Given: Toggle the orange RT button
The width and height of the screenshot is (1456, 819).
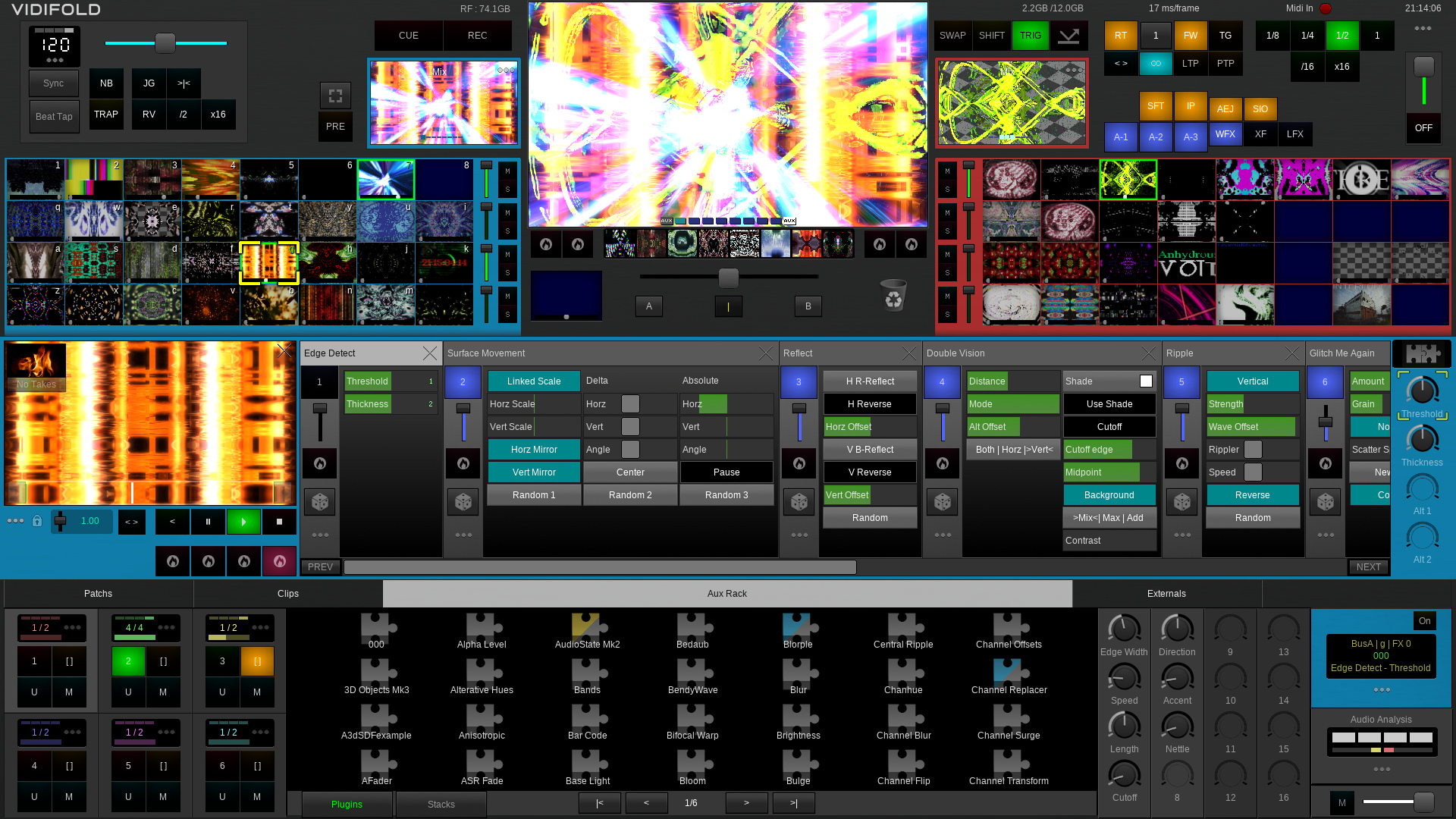Looking at the screenshot, I should (1121, 36).
